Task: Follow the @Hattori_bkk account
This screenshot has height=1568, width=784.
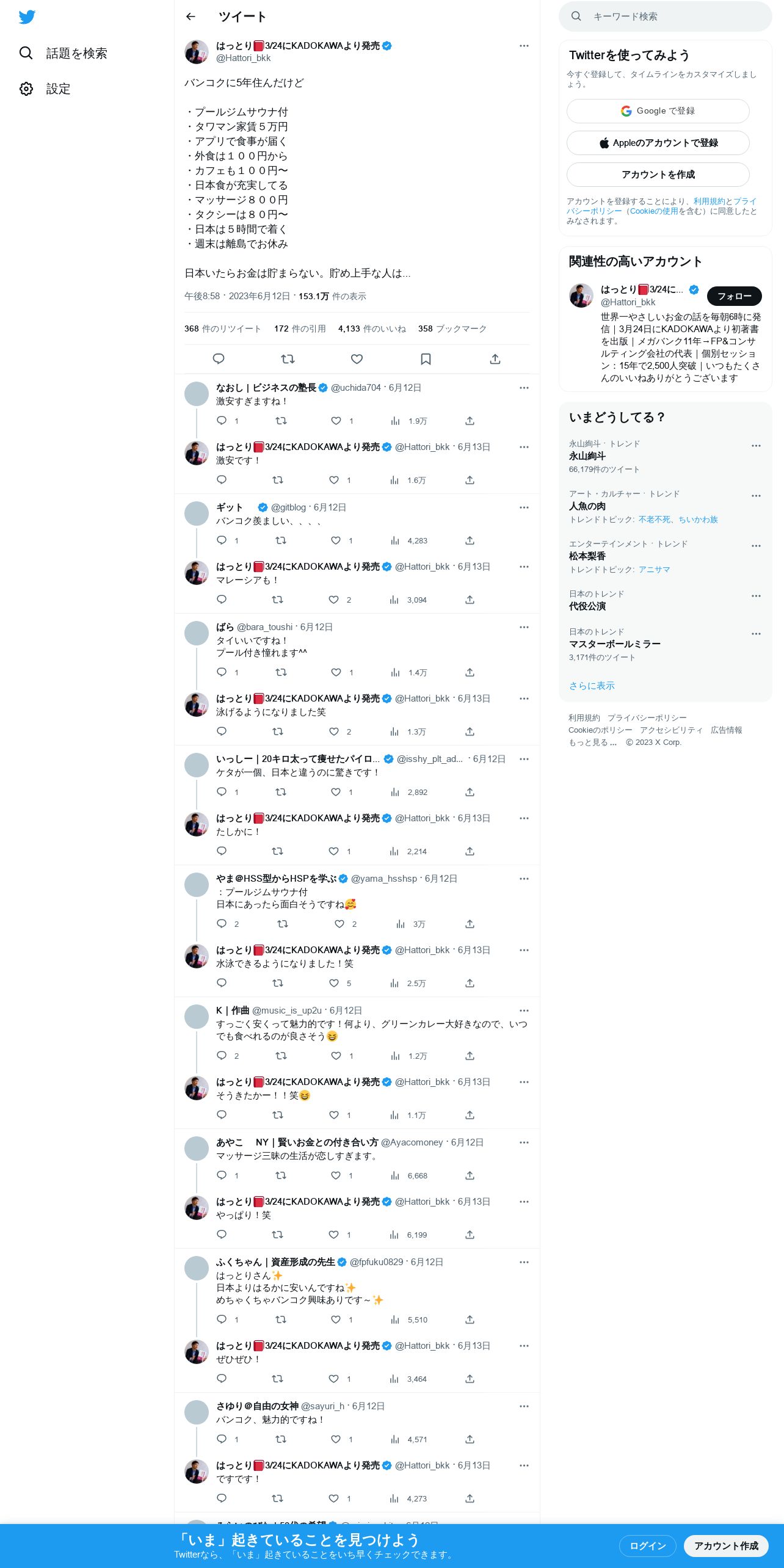Action: [x=734, y=296]
